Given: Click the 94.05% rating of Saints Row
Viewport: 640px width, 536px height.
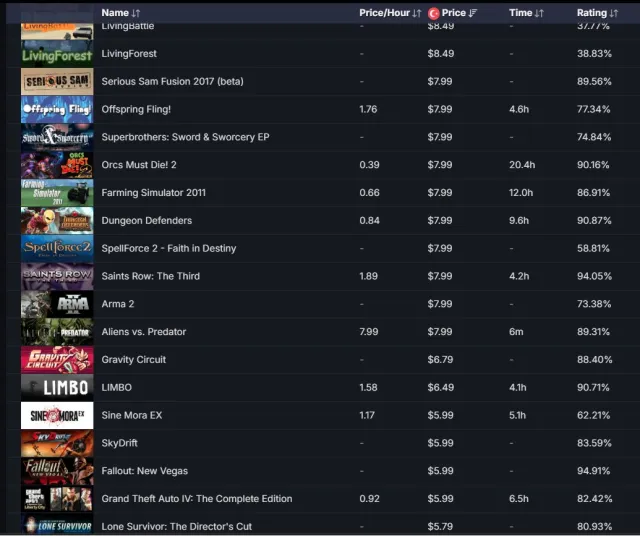Looking at the screenshot, I should click(x=594, y=276).
